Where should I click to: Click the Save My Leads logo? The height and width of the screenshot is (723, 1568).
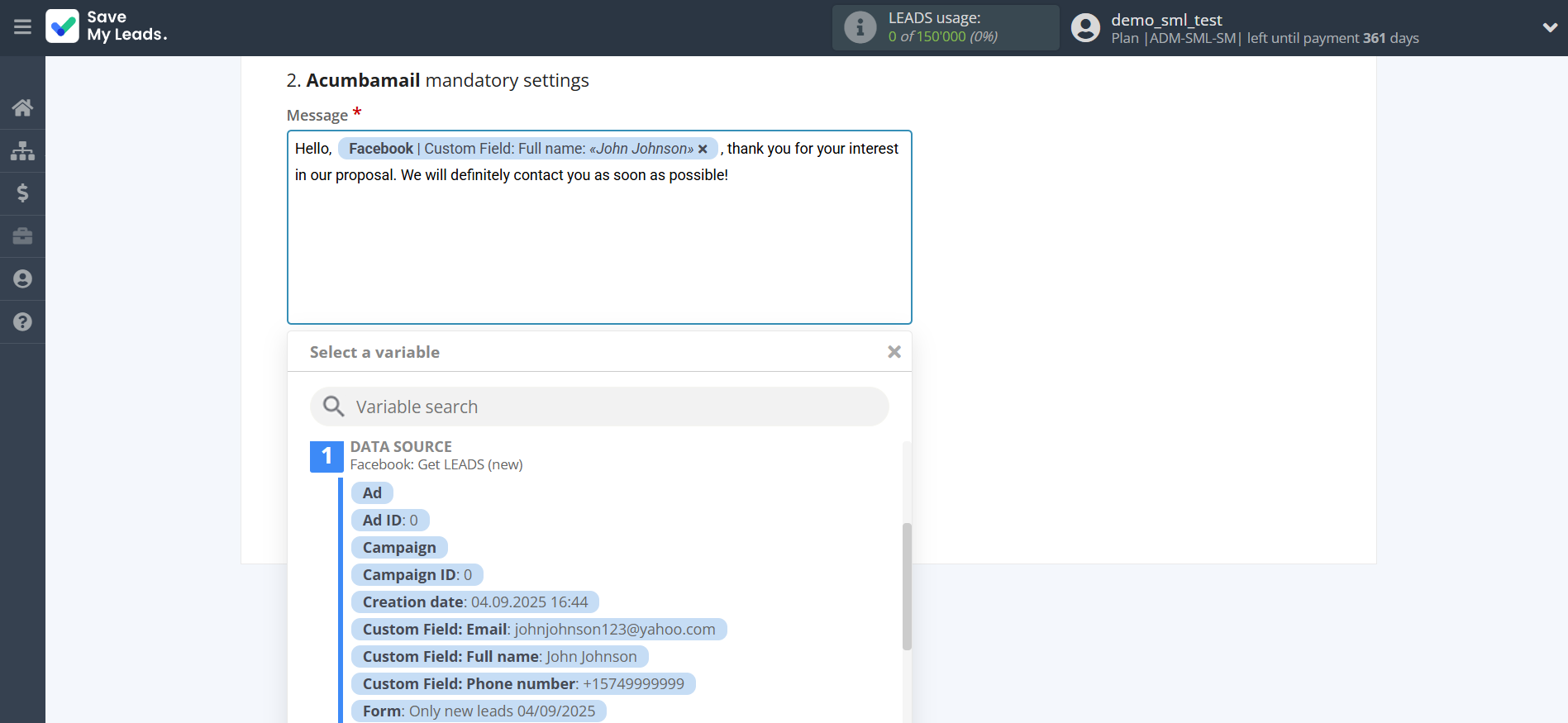[107, 26]
